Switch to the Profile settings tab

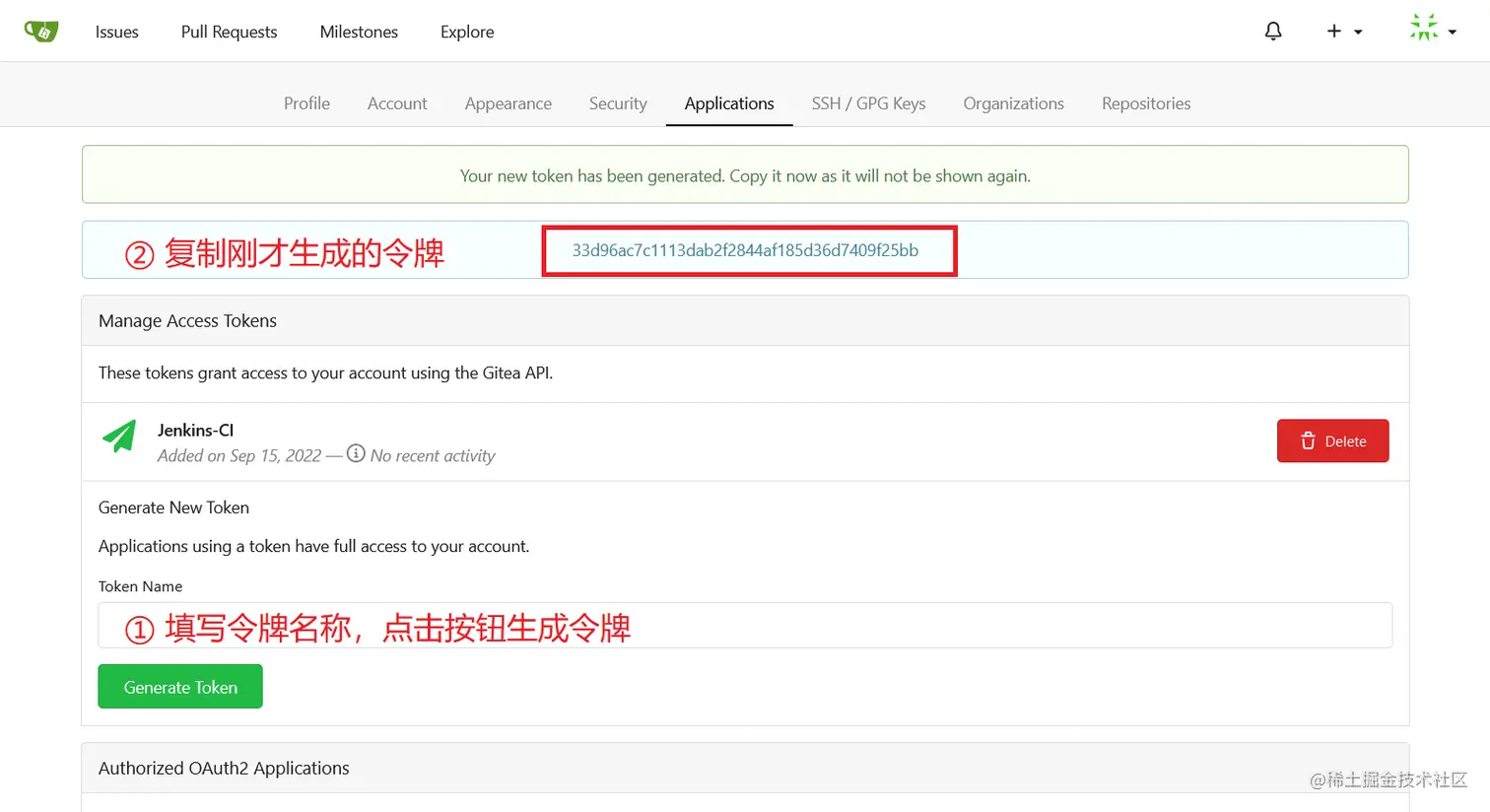point(306,103)
